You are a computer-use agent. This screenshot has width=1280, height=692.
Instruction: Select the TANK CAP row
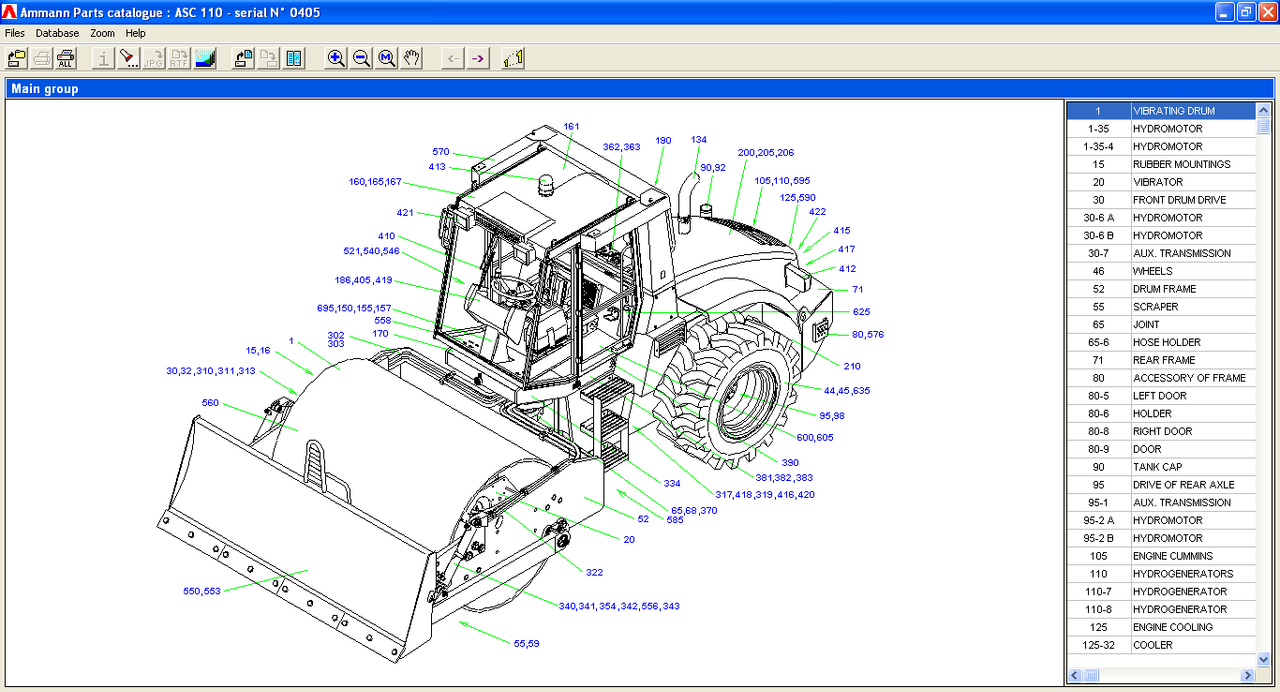pos(1161,467)
